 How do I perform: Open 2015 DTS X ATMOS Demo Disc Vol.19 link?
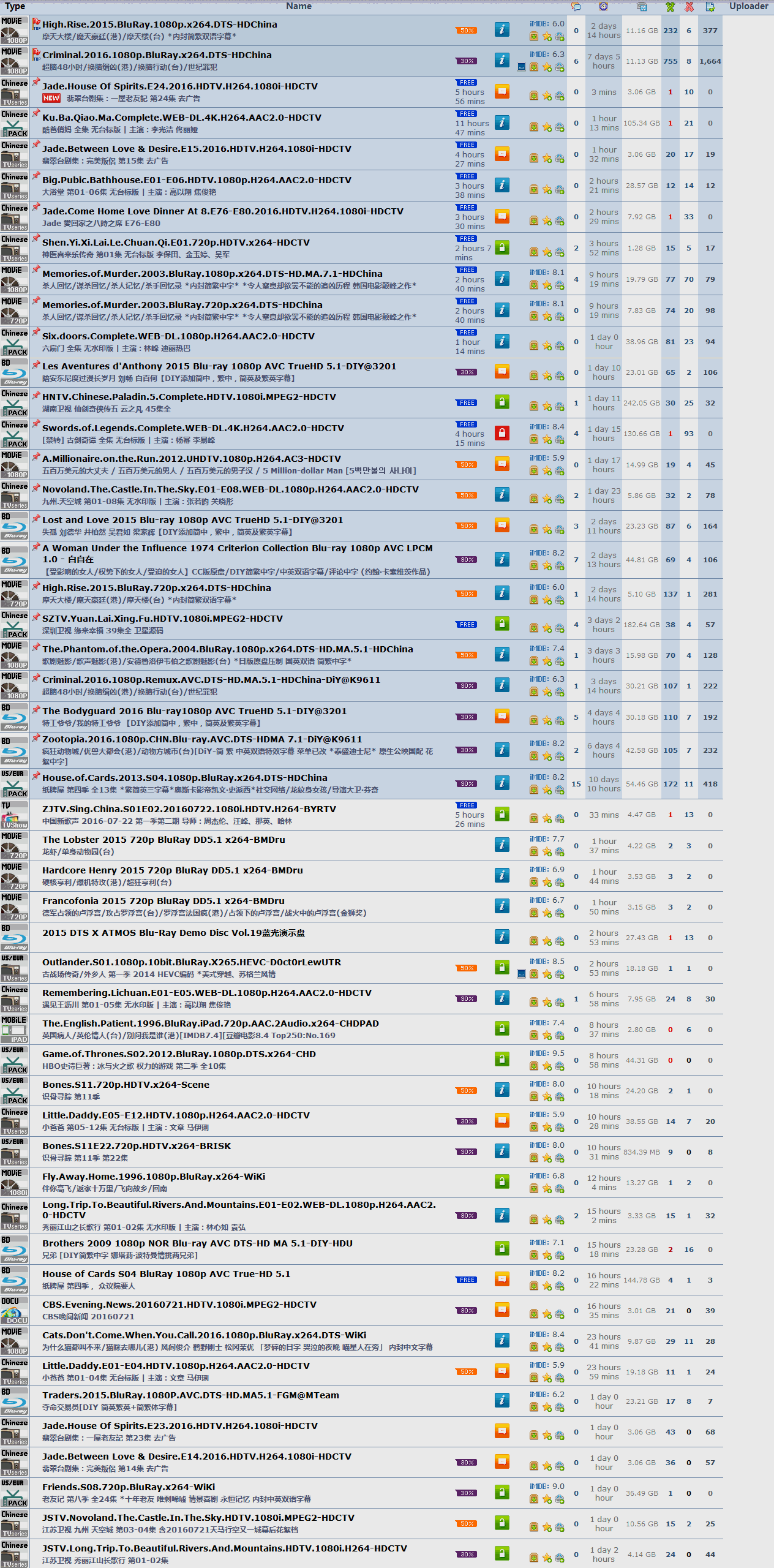[x=173, y=933]
